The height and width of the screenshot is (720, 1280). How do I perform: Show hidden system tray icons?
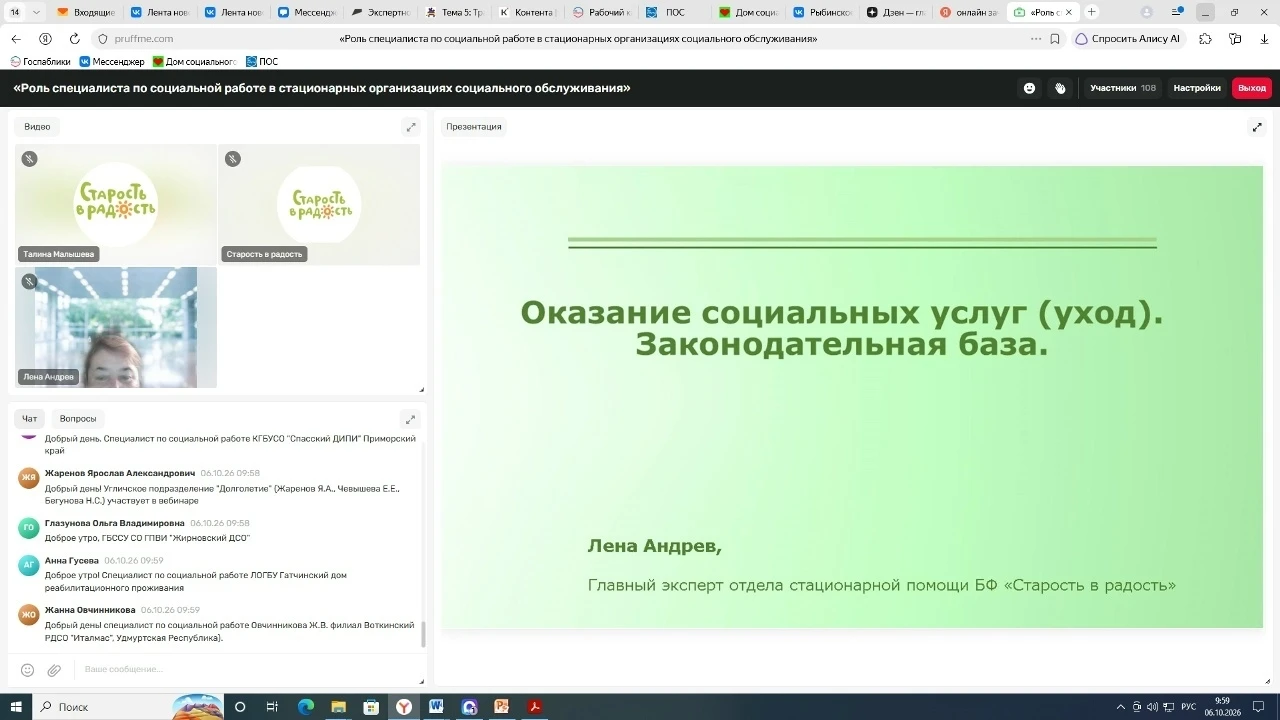pos(1120,707)
